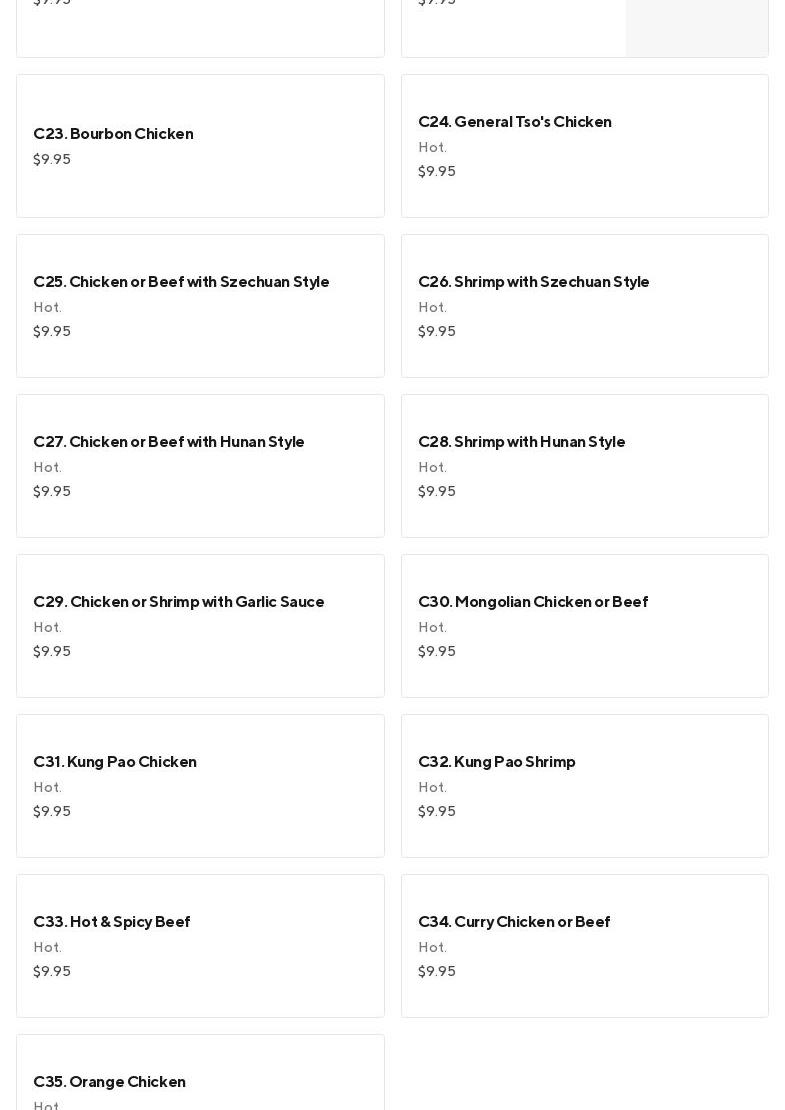The image size is (785, 1110).
Task: Choose the C31 Kung Pao Chicken card
Action: (200, 786)
